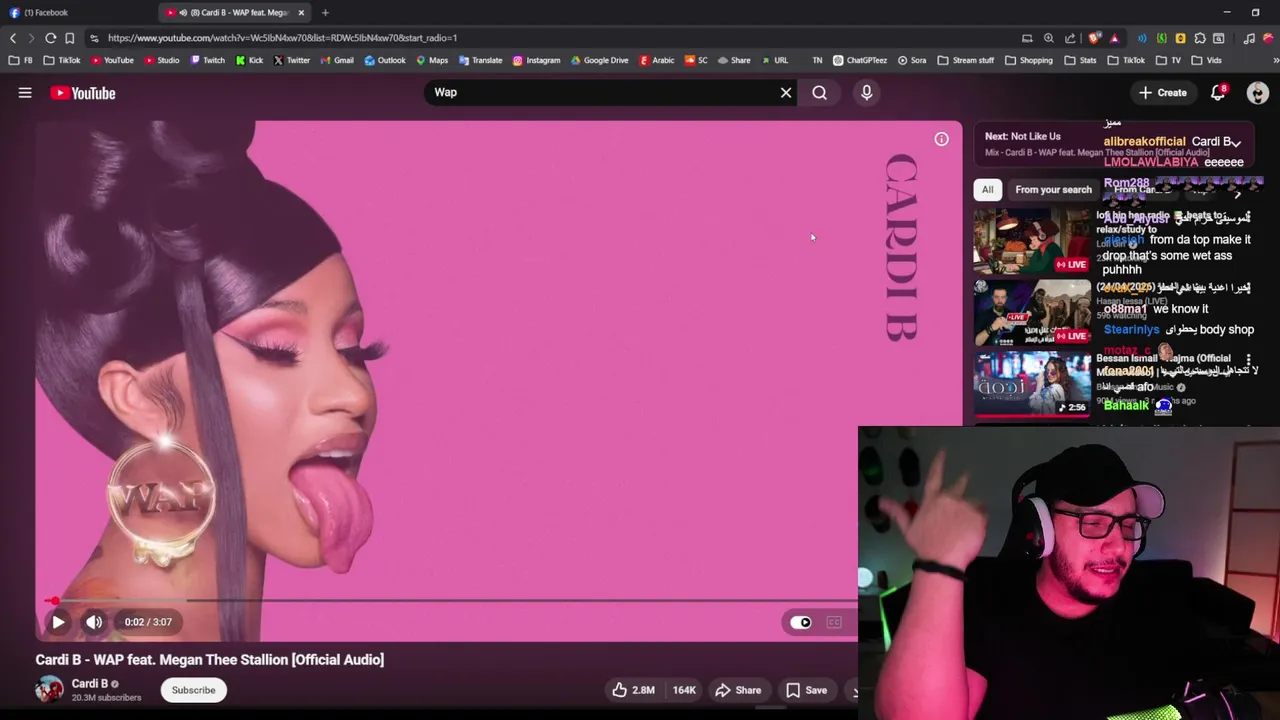Select the All filter chip
1280x720 pixels.
point(987,189)
